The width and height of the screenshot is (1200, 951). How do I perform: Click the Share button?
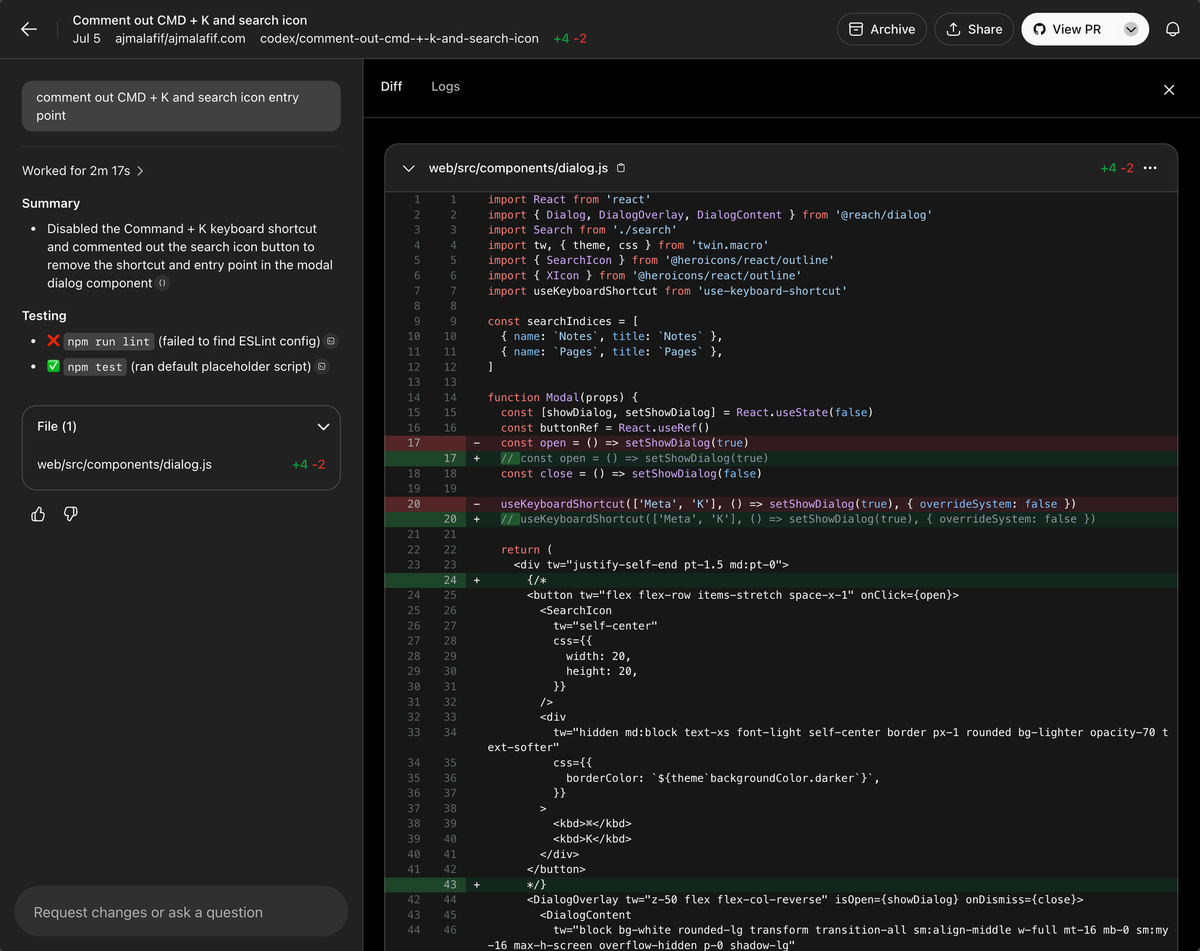tap(974, 29)
